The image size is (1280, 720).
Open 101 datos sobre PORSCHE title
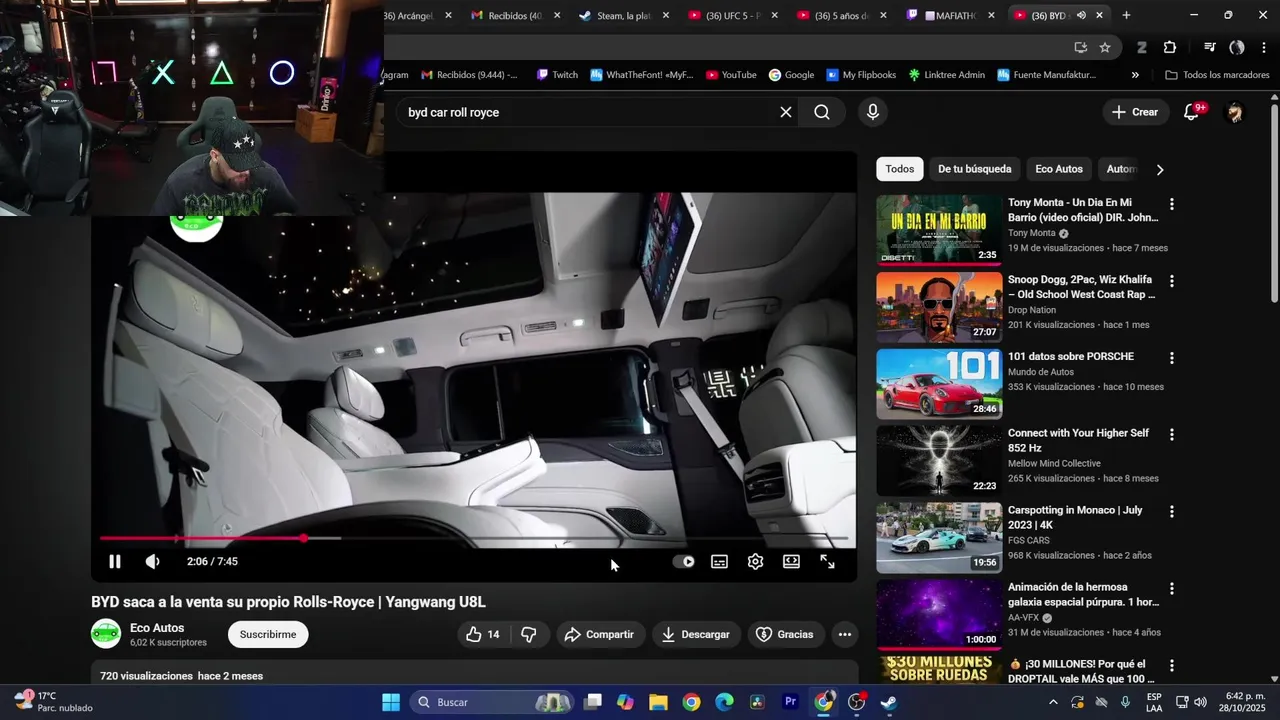[x=1071, y=356]
